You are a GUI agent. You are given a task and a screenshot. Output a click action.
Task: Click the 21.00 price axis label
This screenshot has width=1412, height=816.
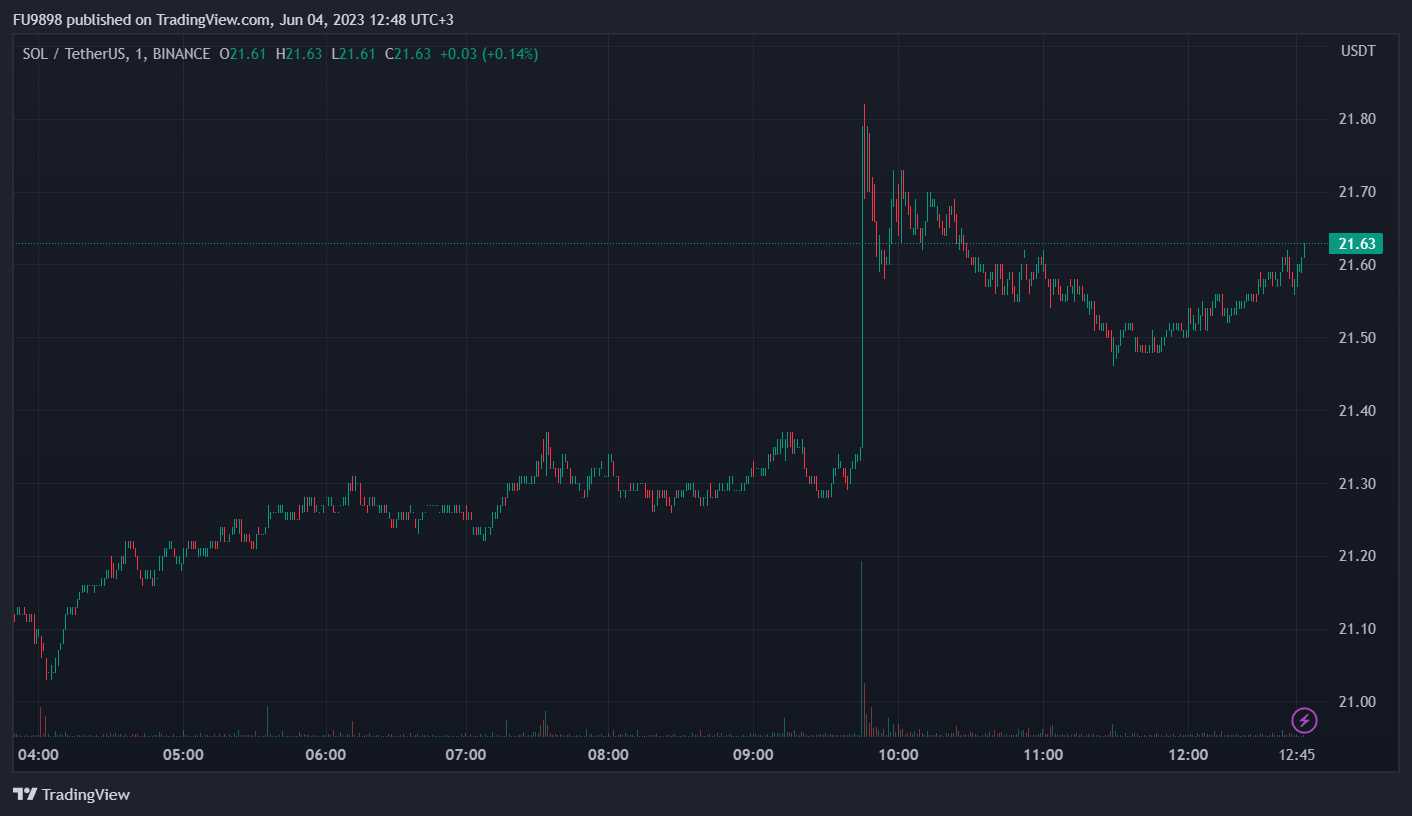coord(1357,702)
